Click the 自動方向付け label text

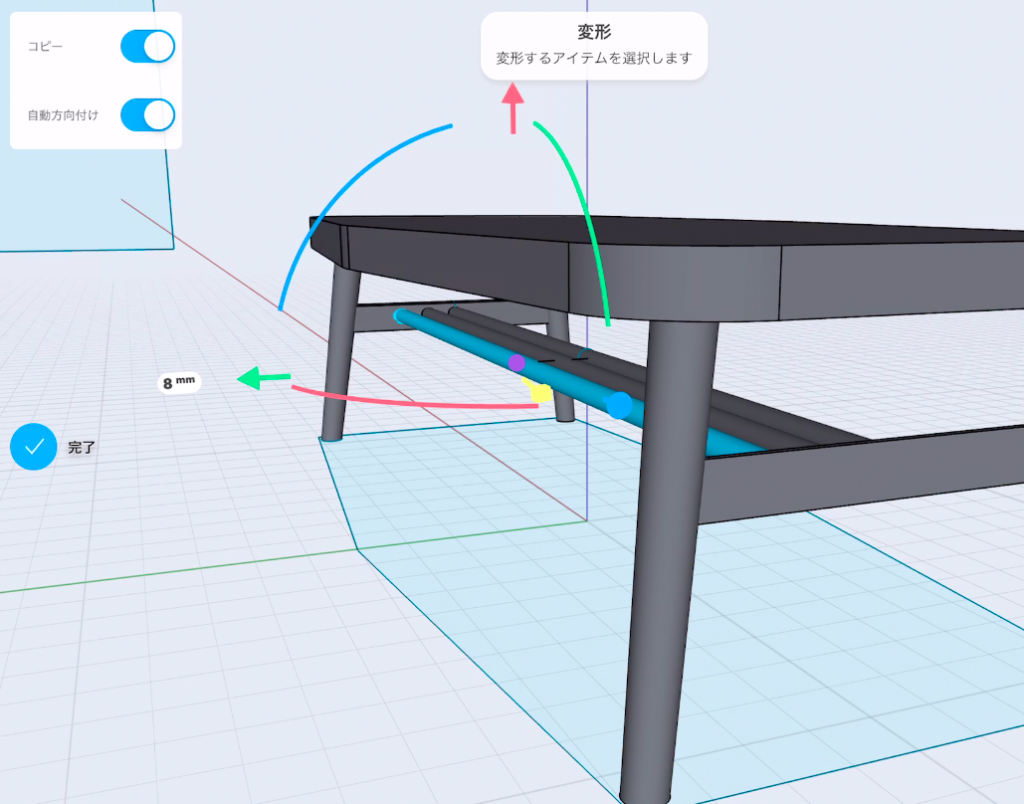pos(63,116)
